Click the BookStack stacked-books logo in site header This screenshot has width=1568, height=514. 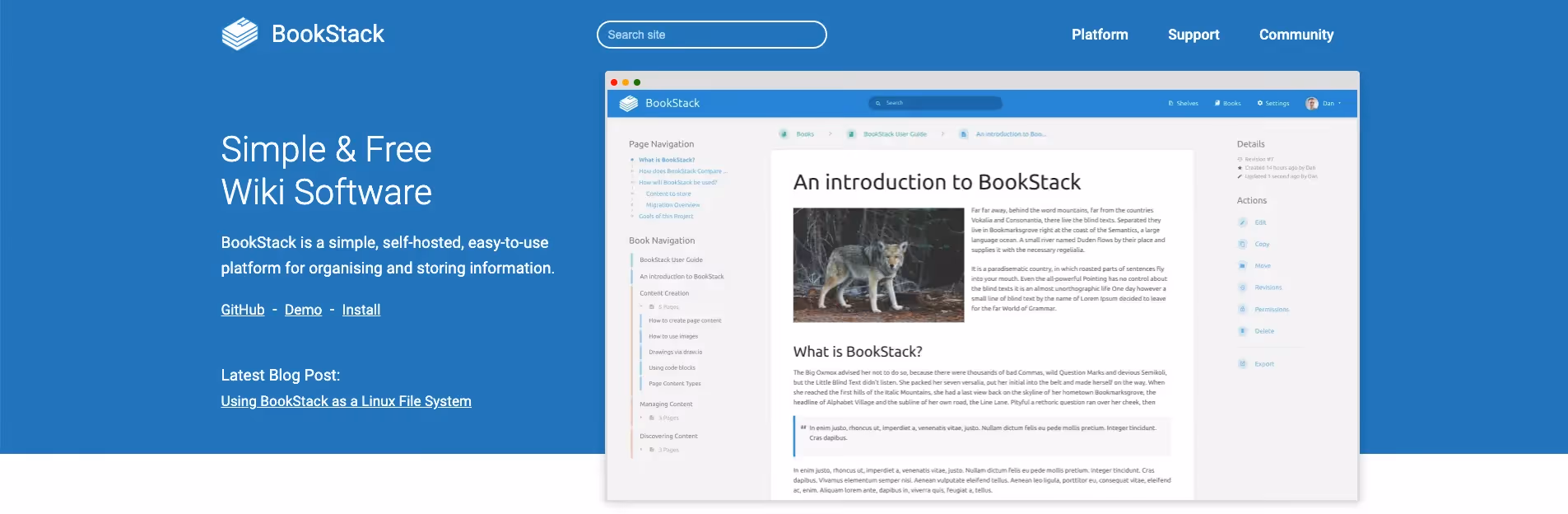pos(240,34)
